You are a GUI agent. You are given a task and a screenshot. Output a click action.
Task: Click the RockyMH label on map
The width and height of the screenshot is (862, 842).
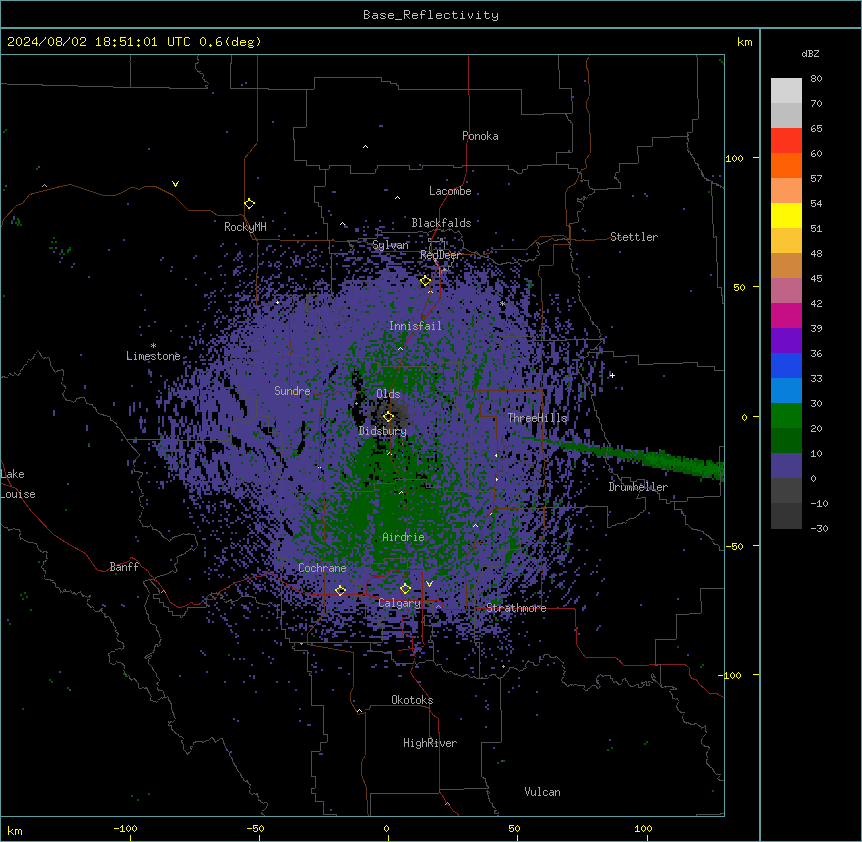pyautogui.click(x=245, y=227)
